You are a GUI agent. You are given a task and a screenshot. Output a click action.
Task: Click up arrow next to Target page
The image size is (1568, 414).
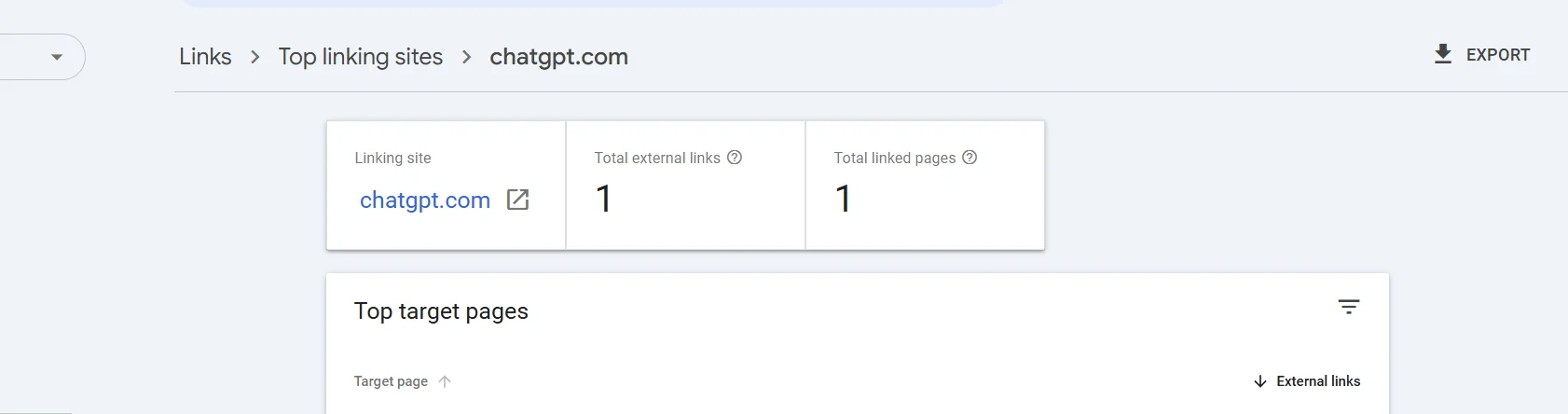coord(445,381)
